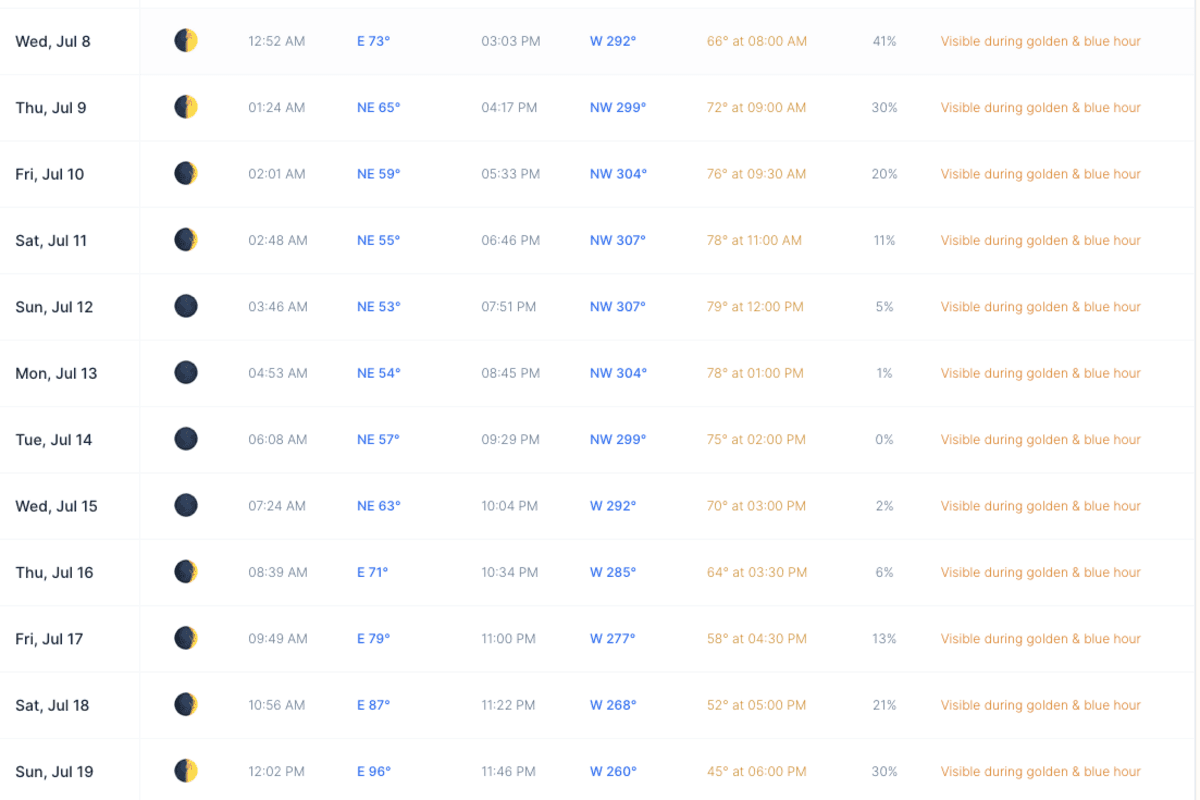Select the moon icon for Thu, Jul 9

pos(186,107)
